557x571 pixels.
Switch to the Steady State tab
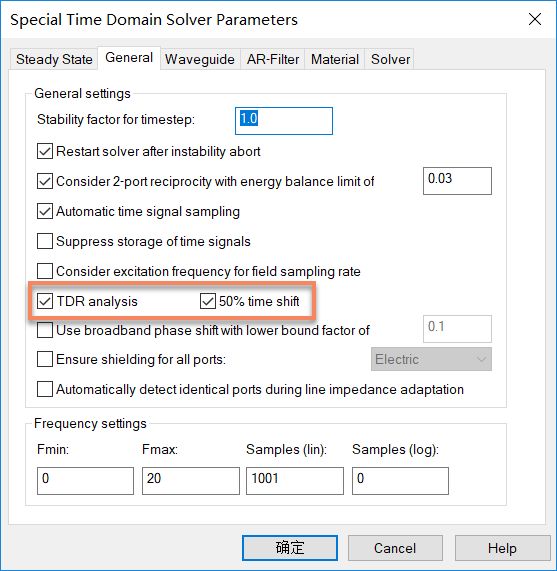click(54, 59)
